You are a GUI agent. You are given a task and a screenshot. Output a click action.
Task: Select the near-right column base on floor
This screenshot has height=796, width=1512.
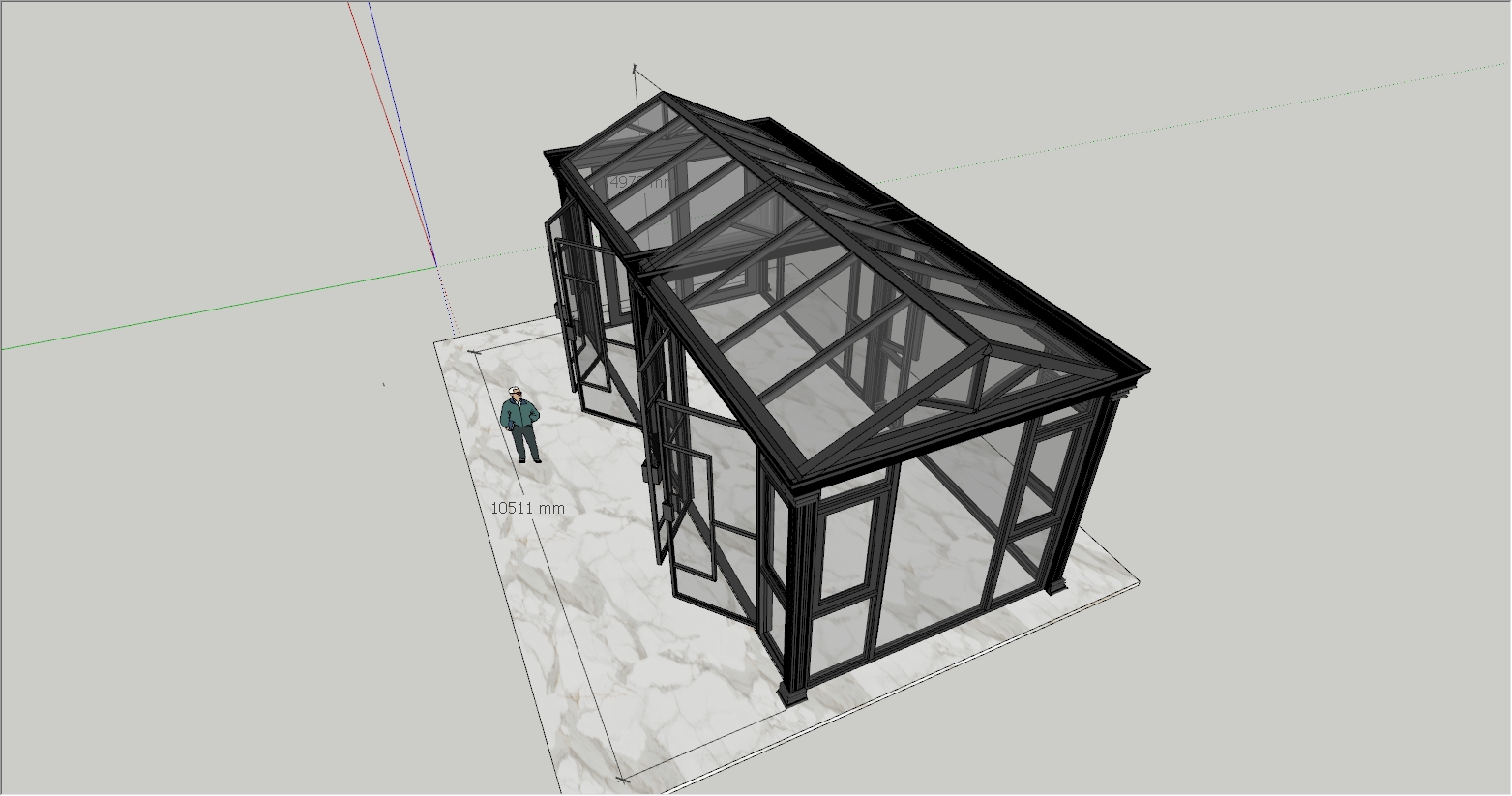point(792,693)
